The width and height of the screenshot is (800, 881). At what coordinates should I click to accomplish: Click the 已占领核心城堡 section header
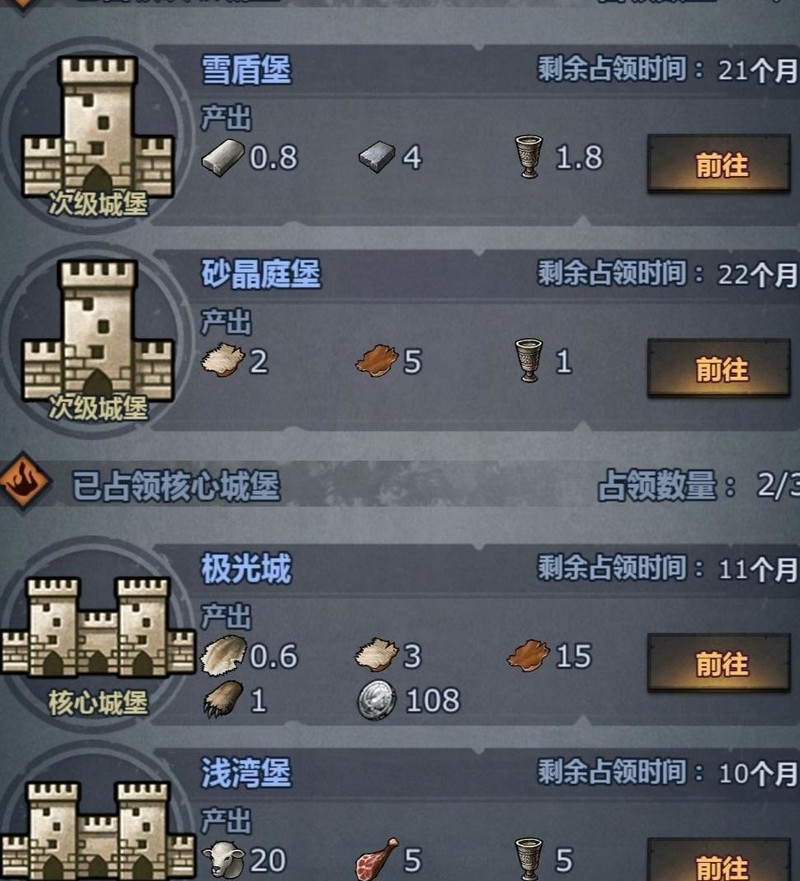(175, 485)
